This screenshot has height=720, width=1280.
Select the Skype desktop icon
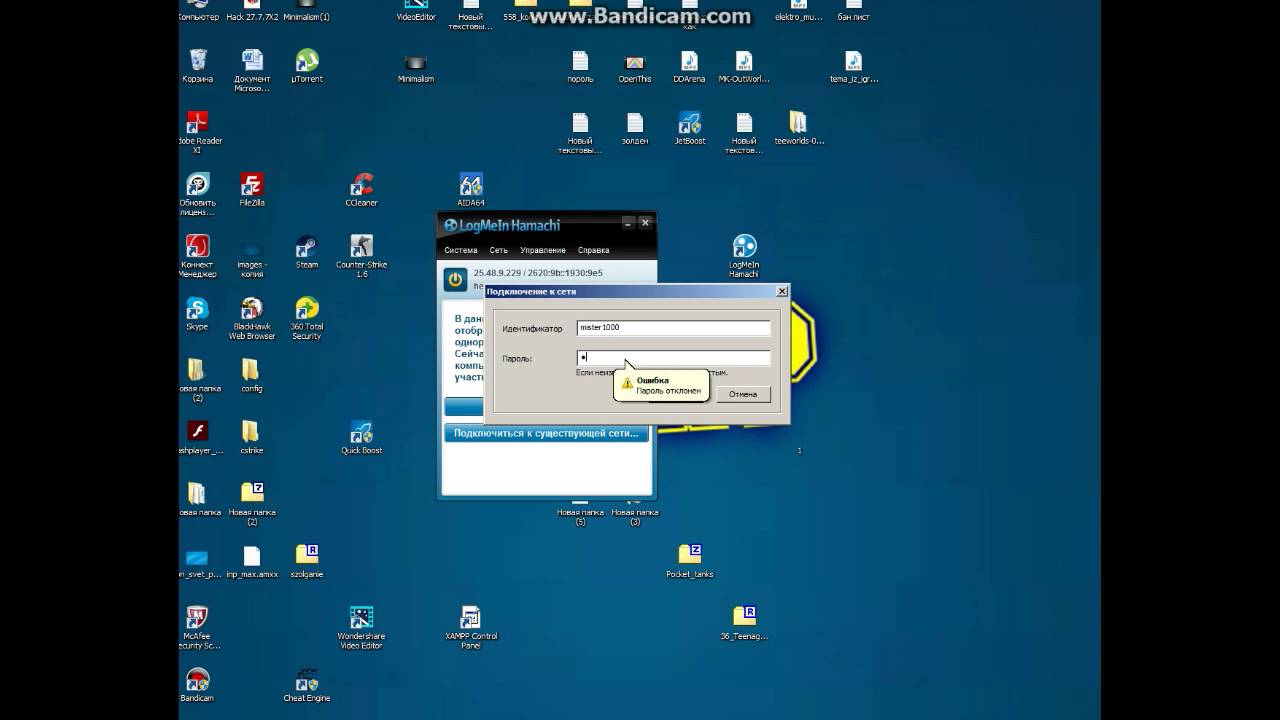click(x=197, y=314)
